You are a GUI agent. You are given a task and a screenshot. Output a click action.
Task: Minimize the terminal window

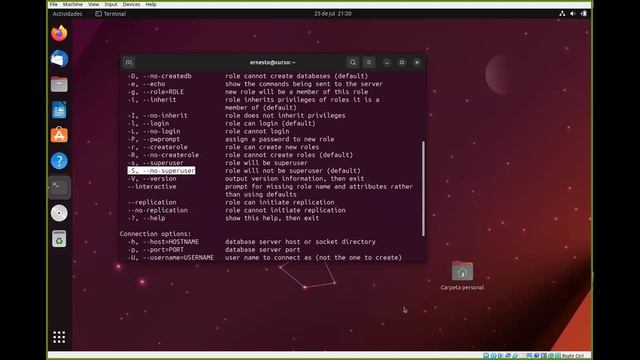pyautogui.click(x=387, y=62)
